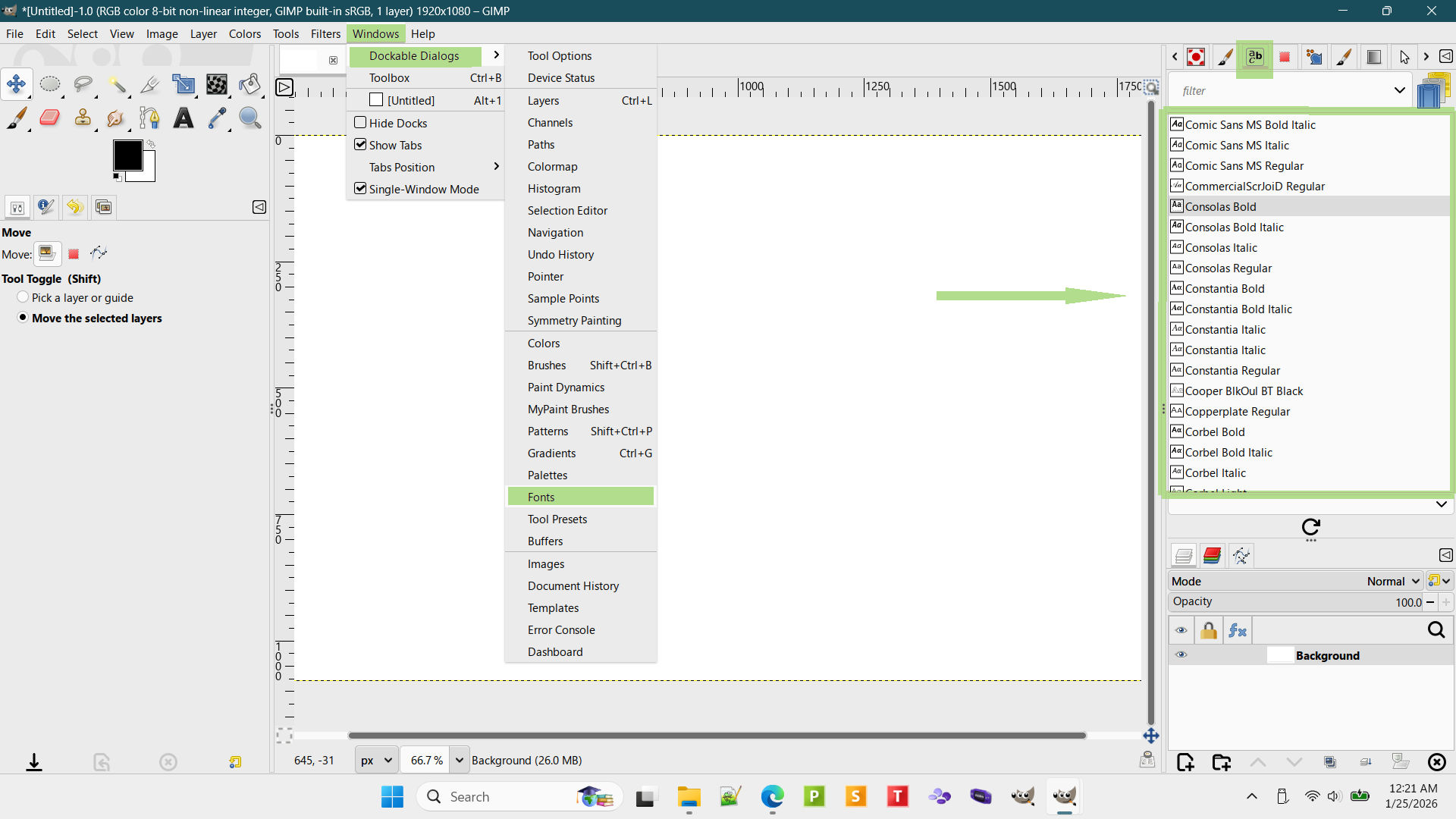Select the Warp Transform tool
The height and width of the screenshot is (819, 1456).
click(x=217, y=84)
